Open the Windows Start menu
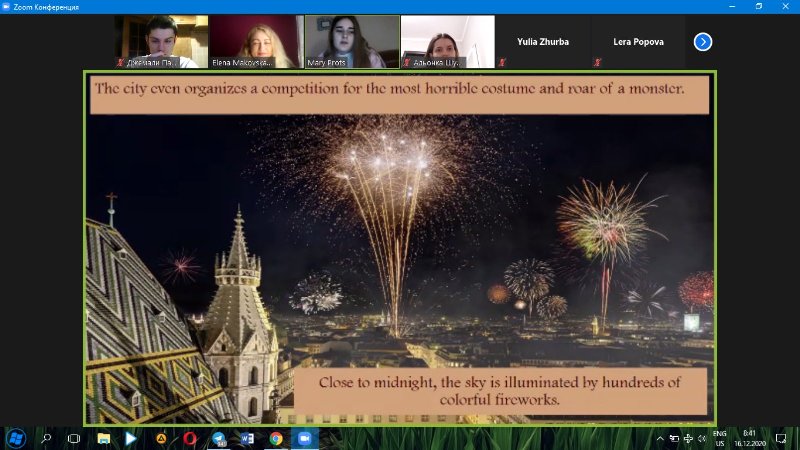This screenshot has height=450, width=800. click(x=16, y=438)
